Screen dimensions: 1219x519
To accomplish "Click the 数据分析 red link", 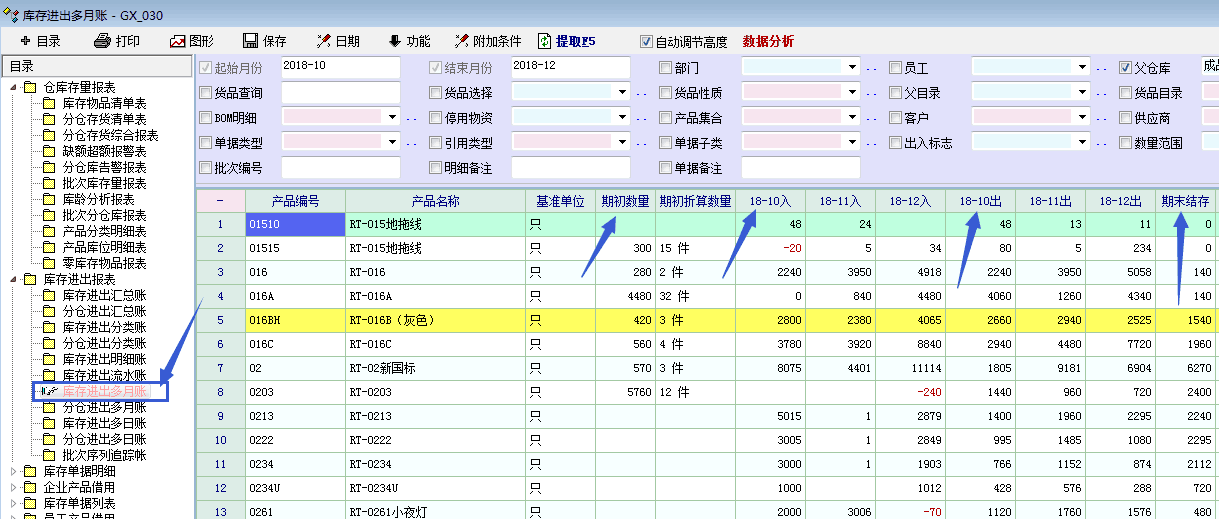I will click(768, 41).
